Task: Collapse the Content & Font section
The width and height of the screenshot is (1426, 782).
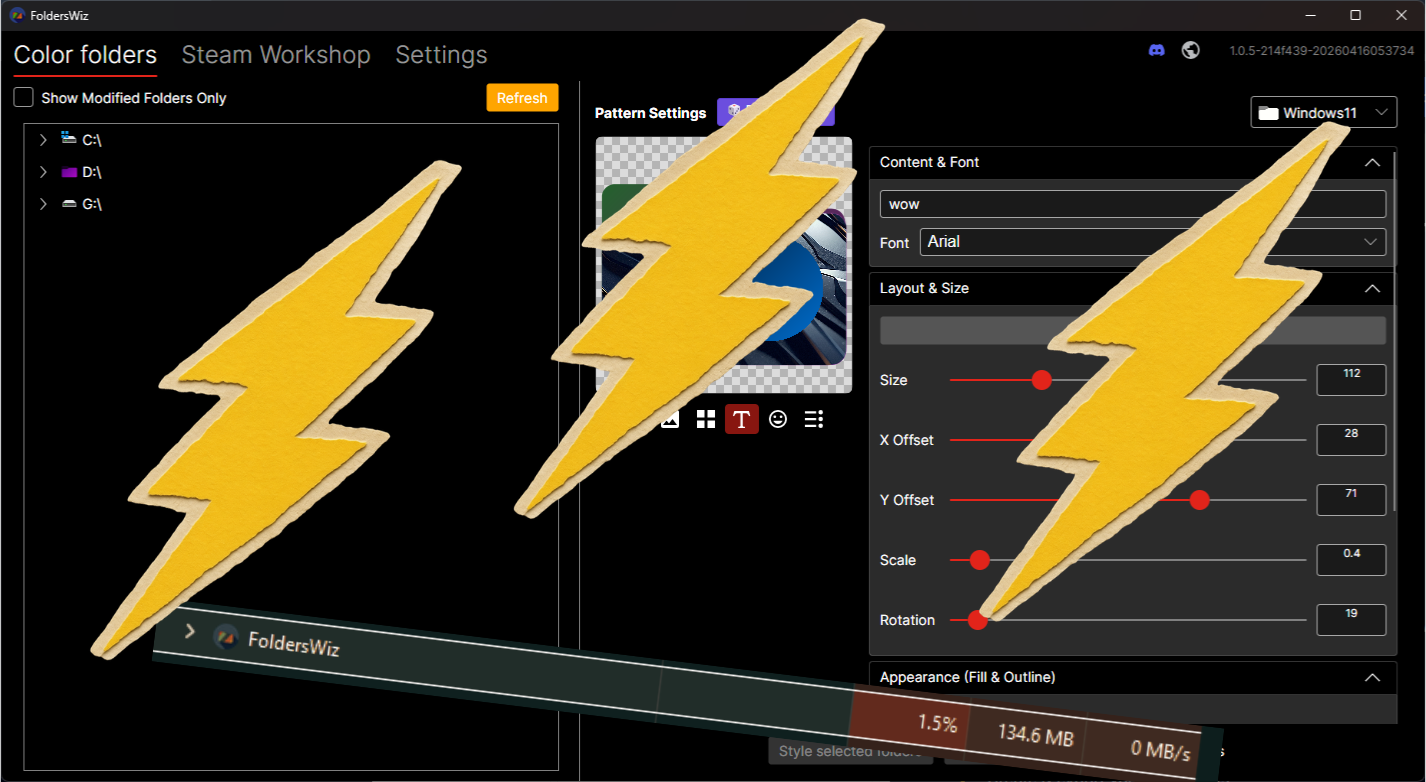Action: (1372, 162)
